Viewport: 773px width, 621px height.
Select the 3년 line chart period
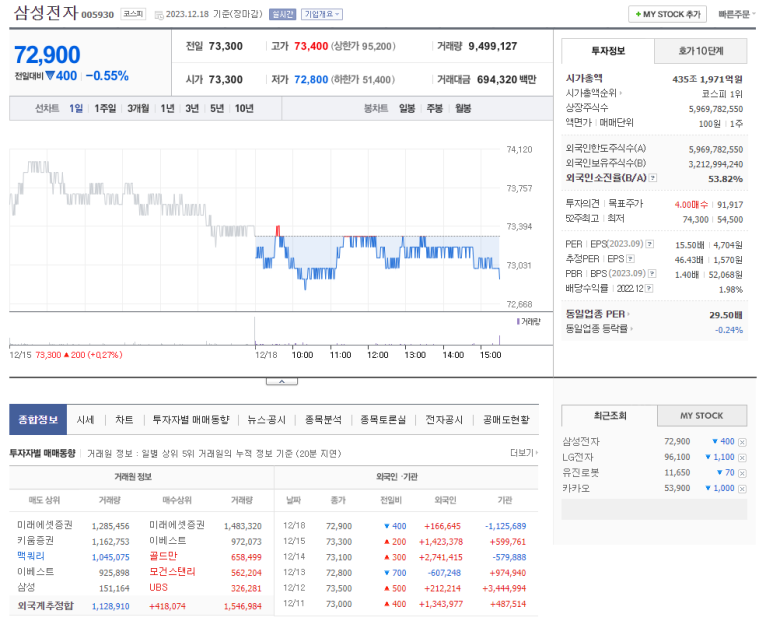(192, 108)
